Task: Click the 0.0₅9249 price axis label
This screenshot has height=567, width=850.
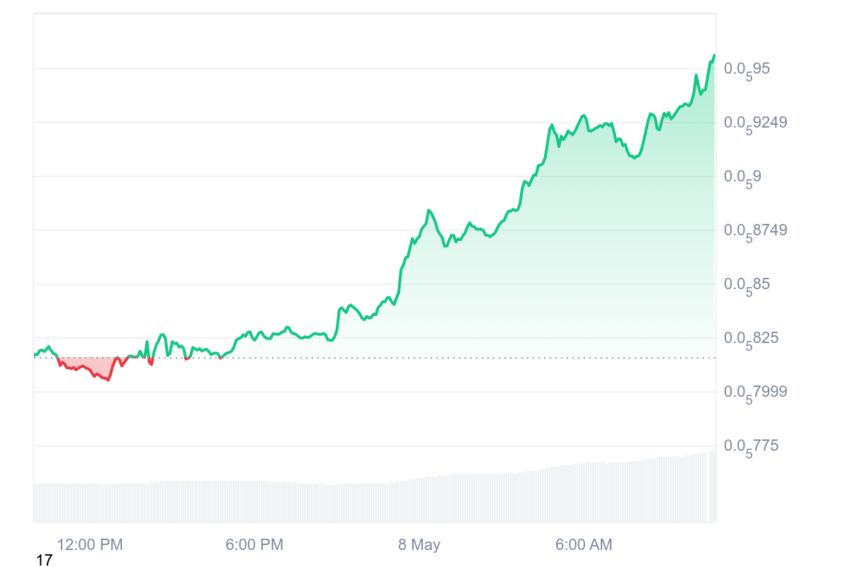Action: [755, 124]
